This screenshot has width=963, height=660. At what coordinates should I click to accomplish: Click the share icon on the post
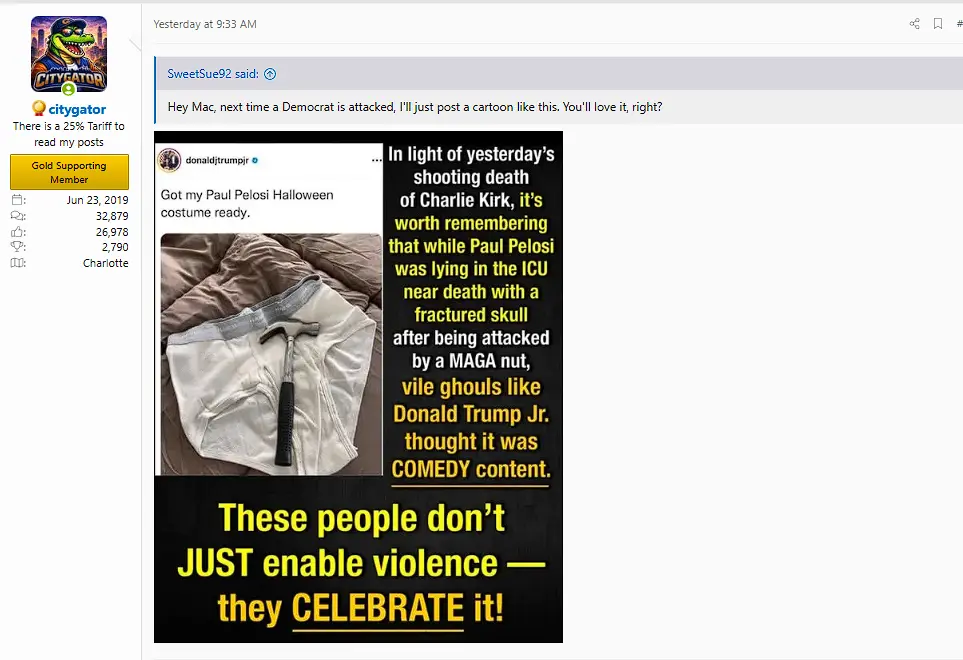point(914,24)
